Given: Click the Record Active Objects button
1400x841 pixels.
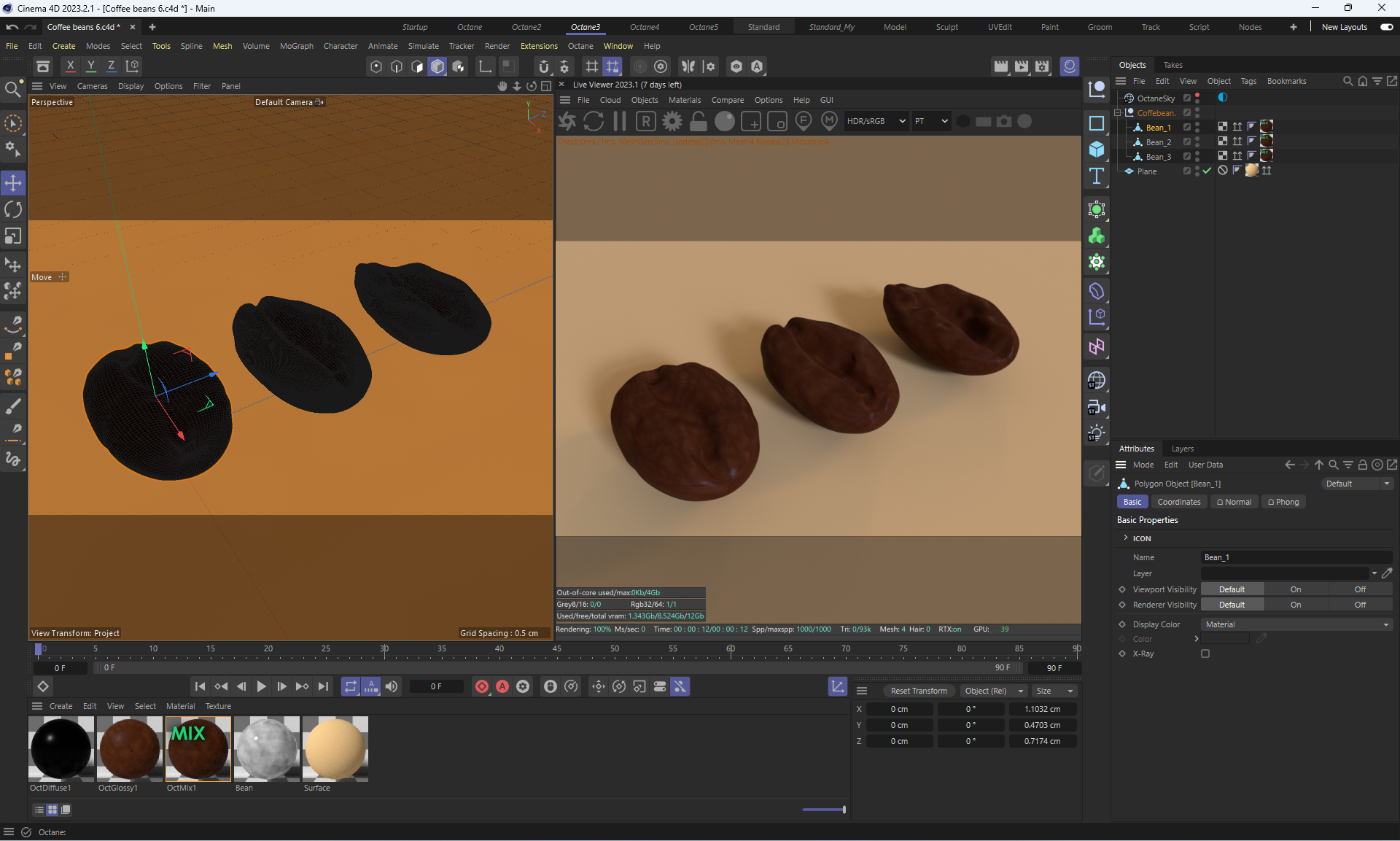Looking at the screenshot, I should coord(482,686).
